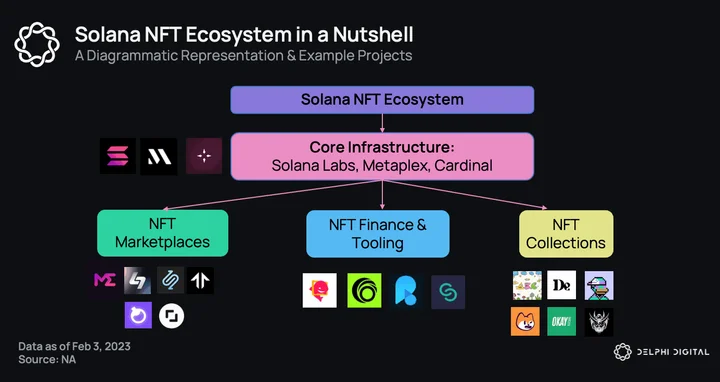This screenshot has width=720, height=382.
Task: Select the NFT Finance & Tooling box
Action: 378,234
